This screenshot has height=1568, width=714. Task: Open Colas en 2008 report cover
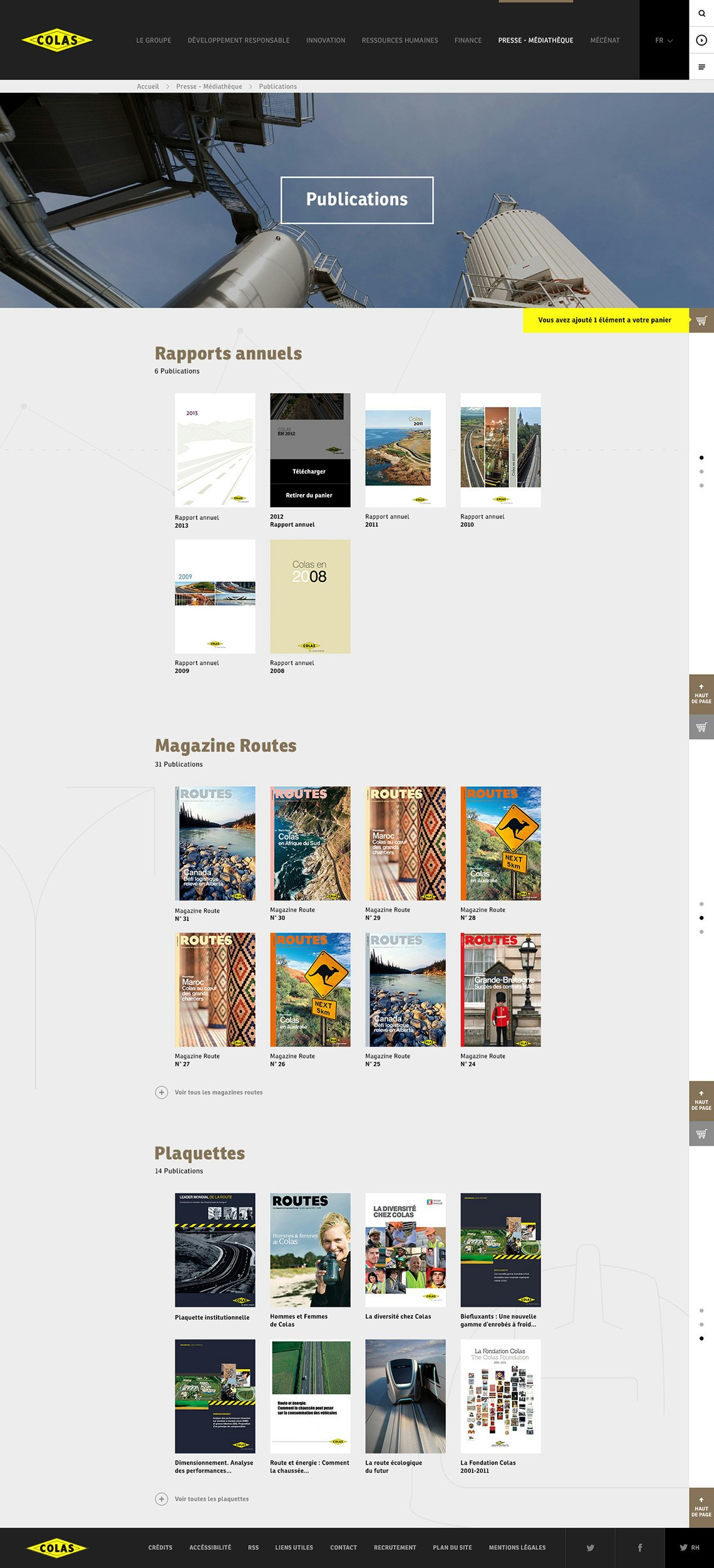tap(310, 596)
